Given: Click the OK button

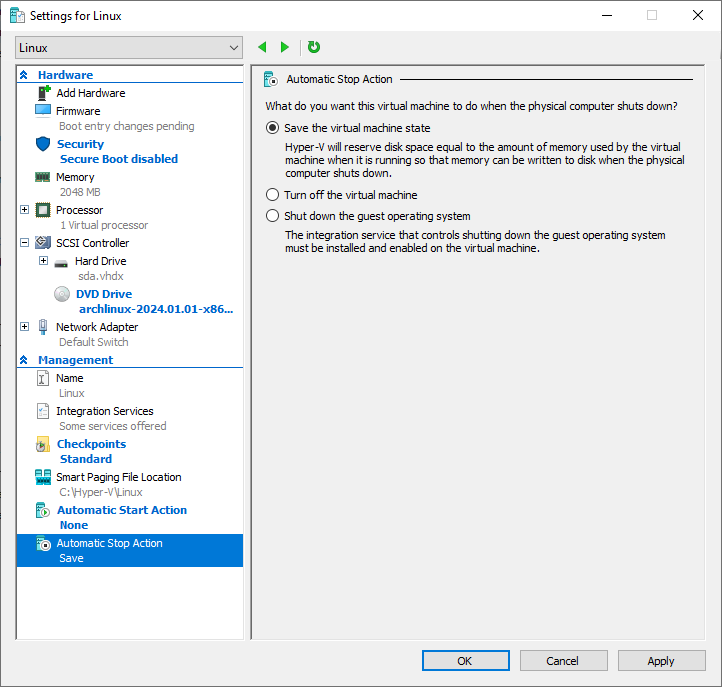Looking at the screenshot, I should pos(466,661).
